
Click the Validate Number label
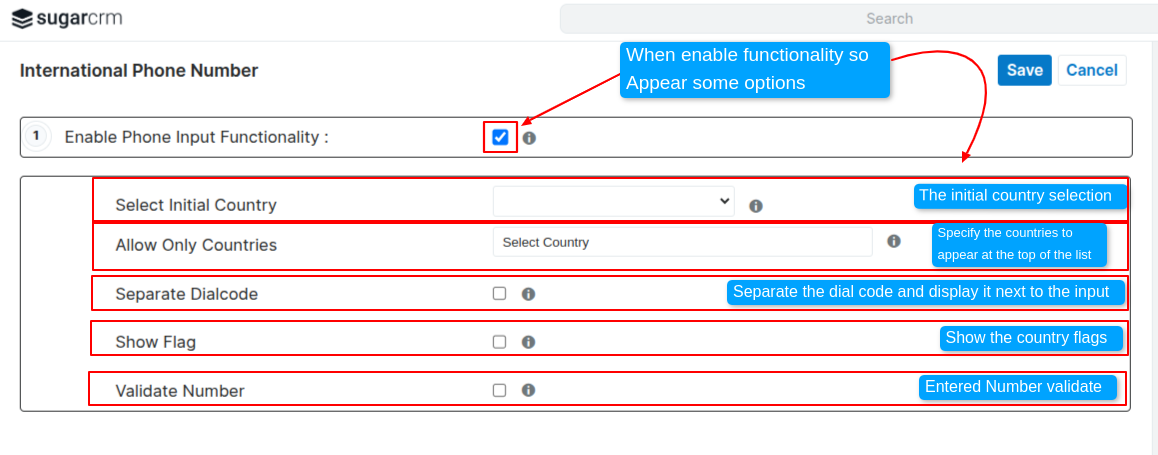click(180, 391)
